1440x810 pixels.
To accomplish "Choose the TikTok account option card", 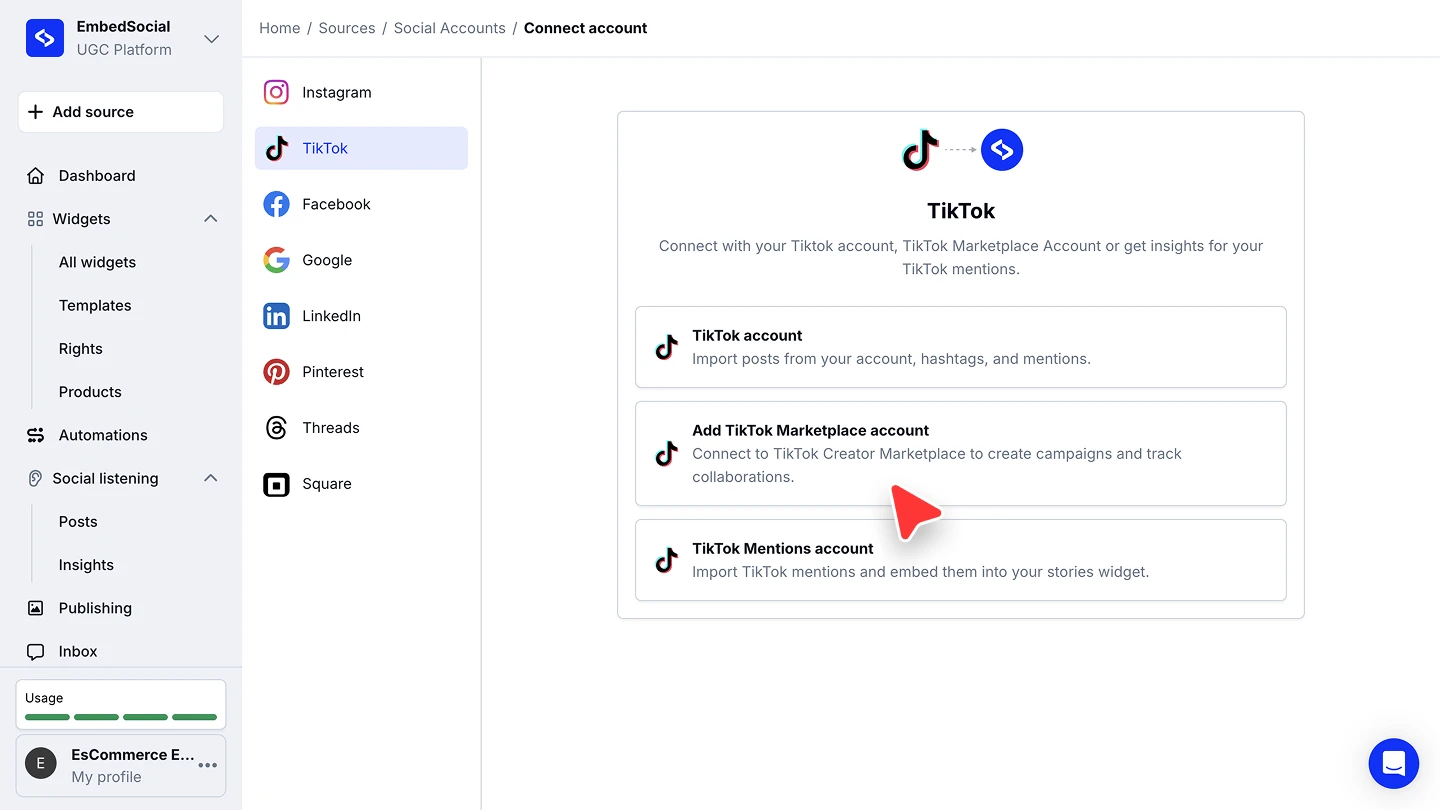I will [x=961, y=347].
